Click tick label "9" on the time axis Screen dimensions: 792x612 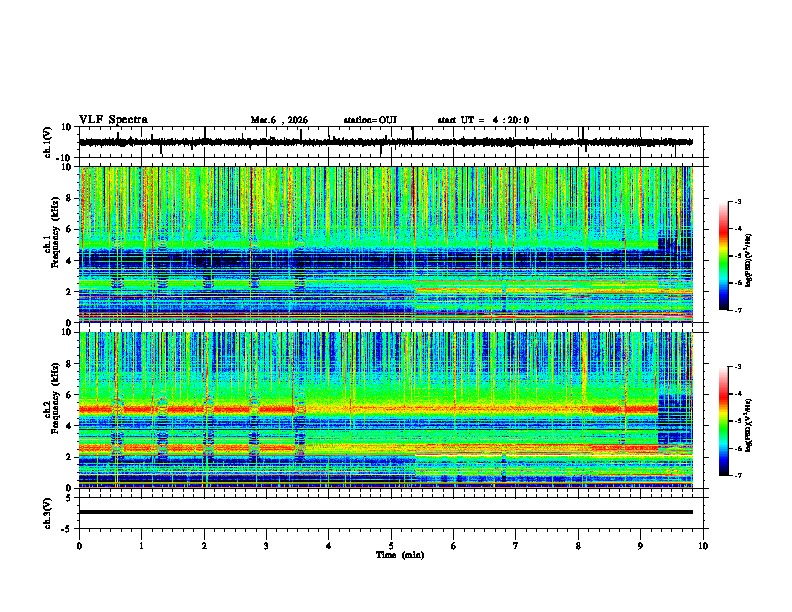[x=640, y=546]
